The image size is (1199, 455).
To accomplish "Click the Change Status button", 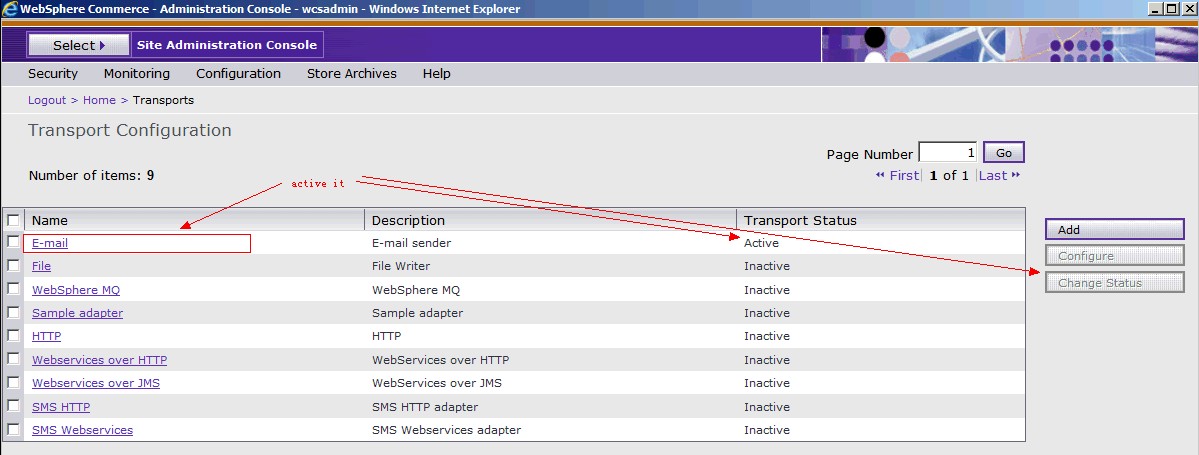I will (1114, 283).
